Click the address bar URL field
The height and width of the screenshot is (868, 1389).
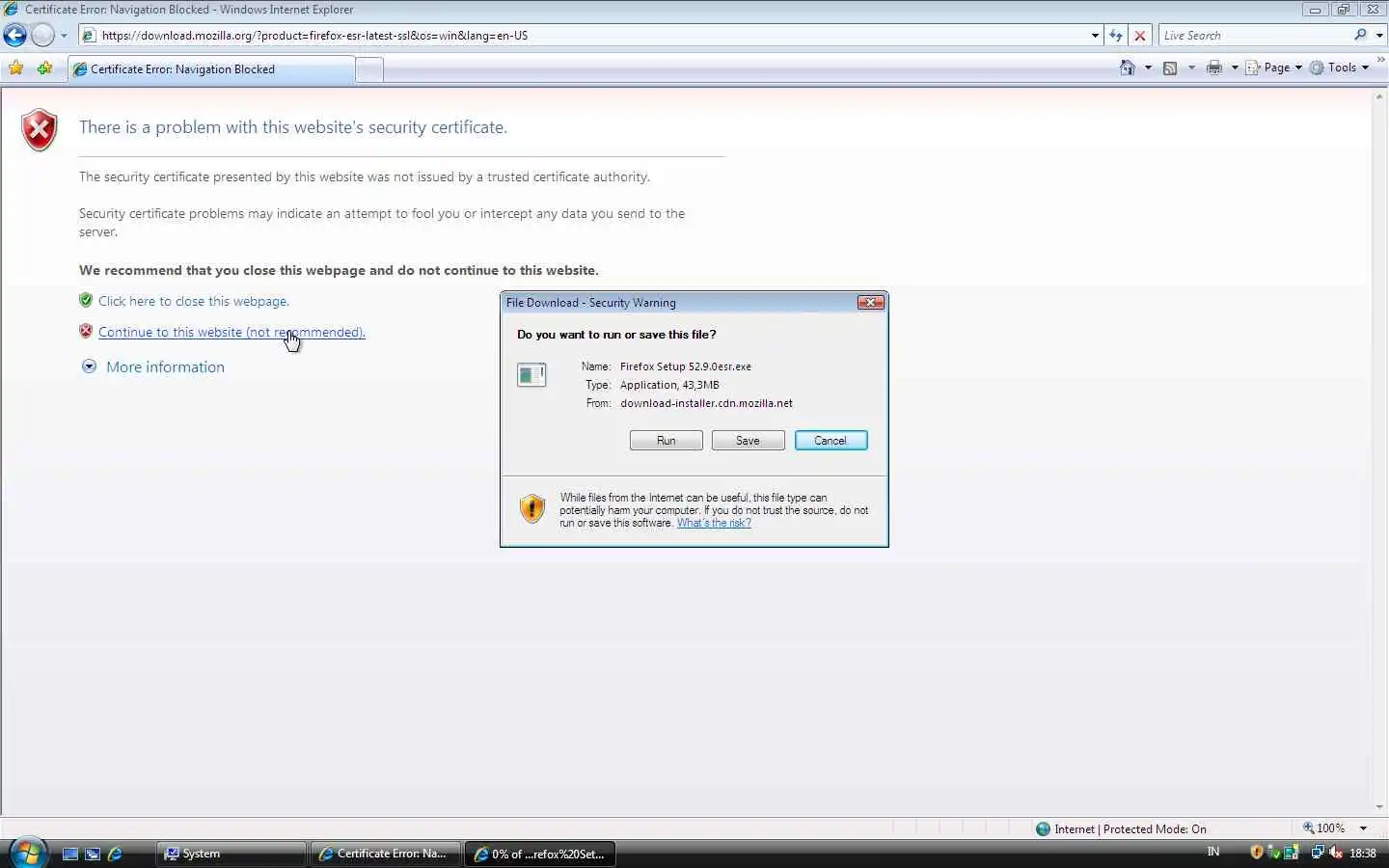[592, 36]
